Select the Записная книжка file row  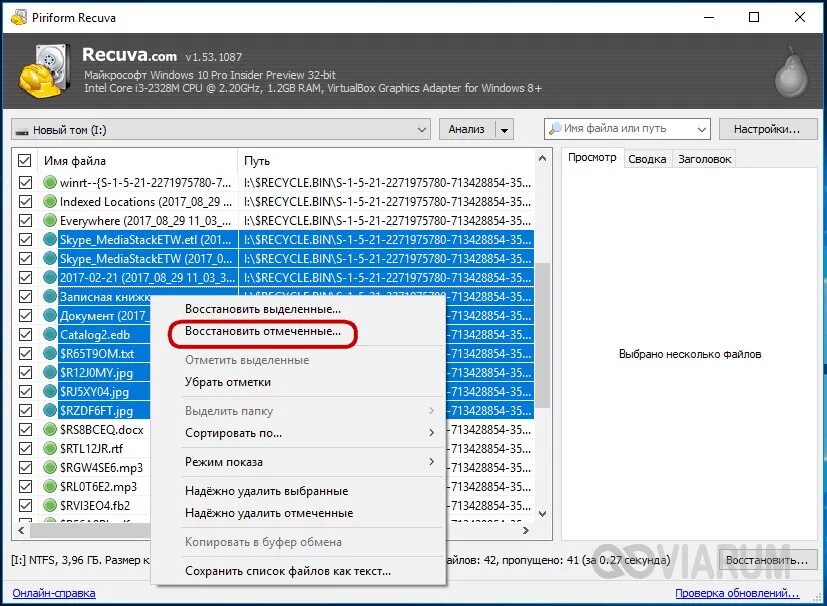point(104,296)
